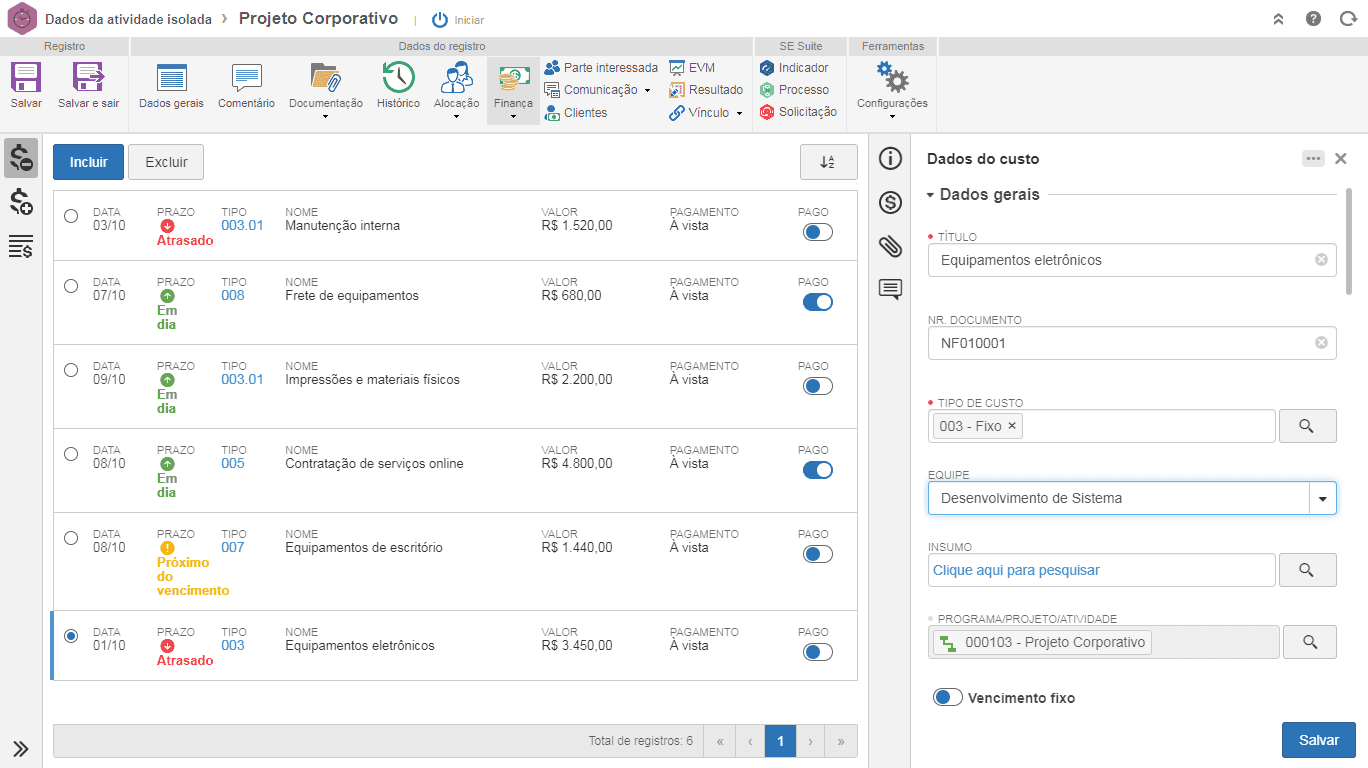Click the Clique aqui para pesquisar link
Screen dimensions: 1368x768
pos(1016,570)
